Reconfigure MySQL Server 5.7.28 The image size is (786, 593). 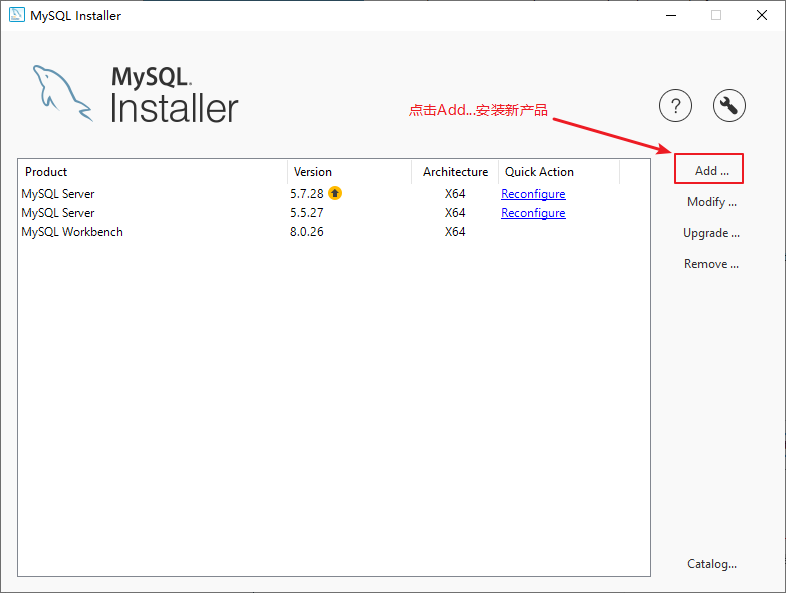click(533, 194)
